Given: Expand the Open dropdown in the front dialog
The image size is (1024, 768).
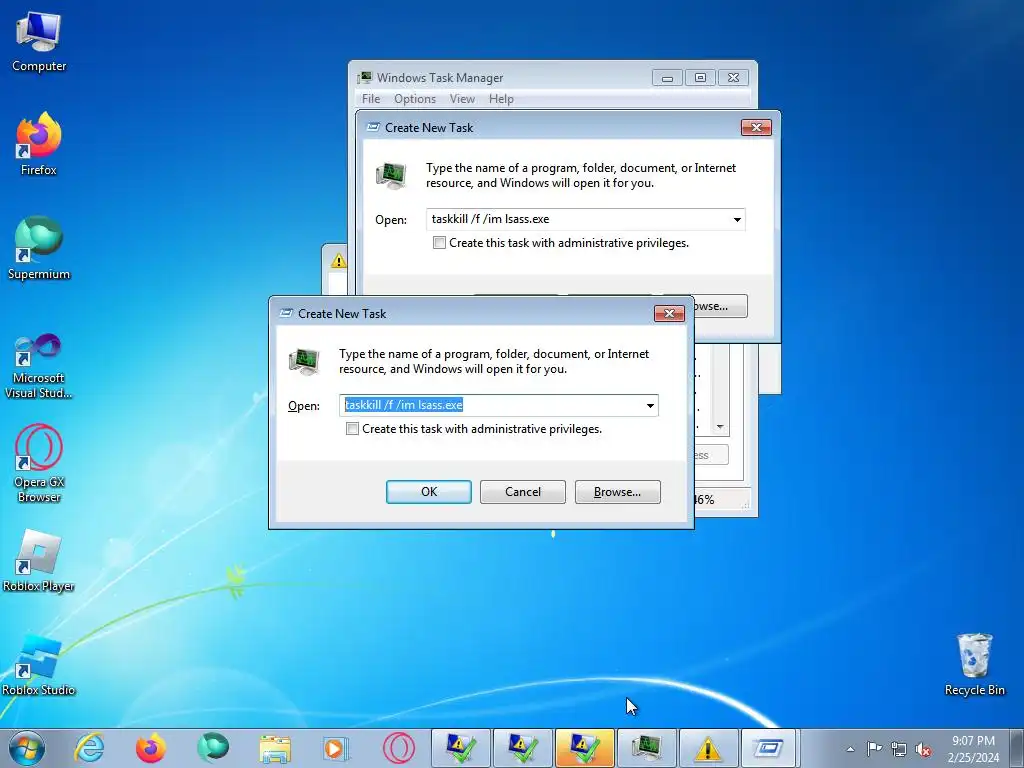Looking at the screenshot, I should pos(650,406).
